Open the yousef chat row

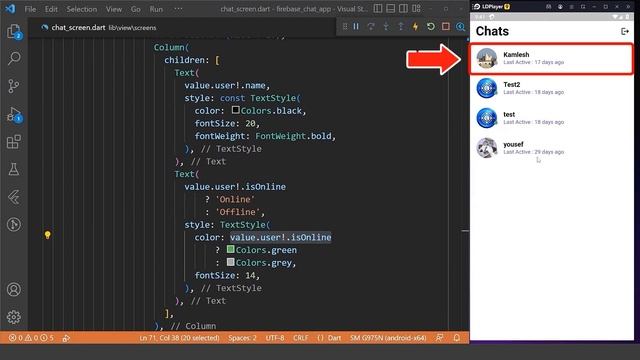(x=551, y=148)
